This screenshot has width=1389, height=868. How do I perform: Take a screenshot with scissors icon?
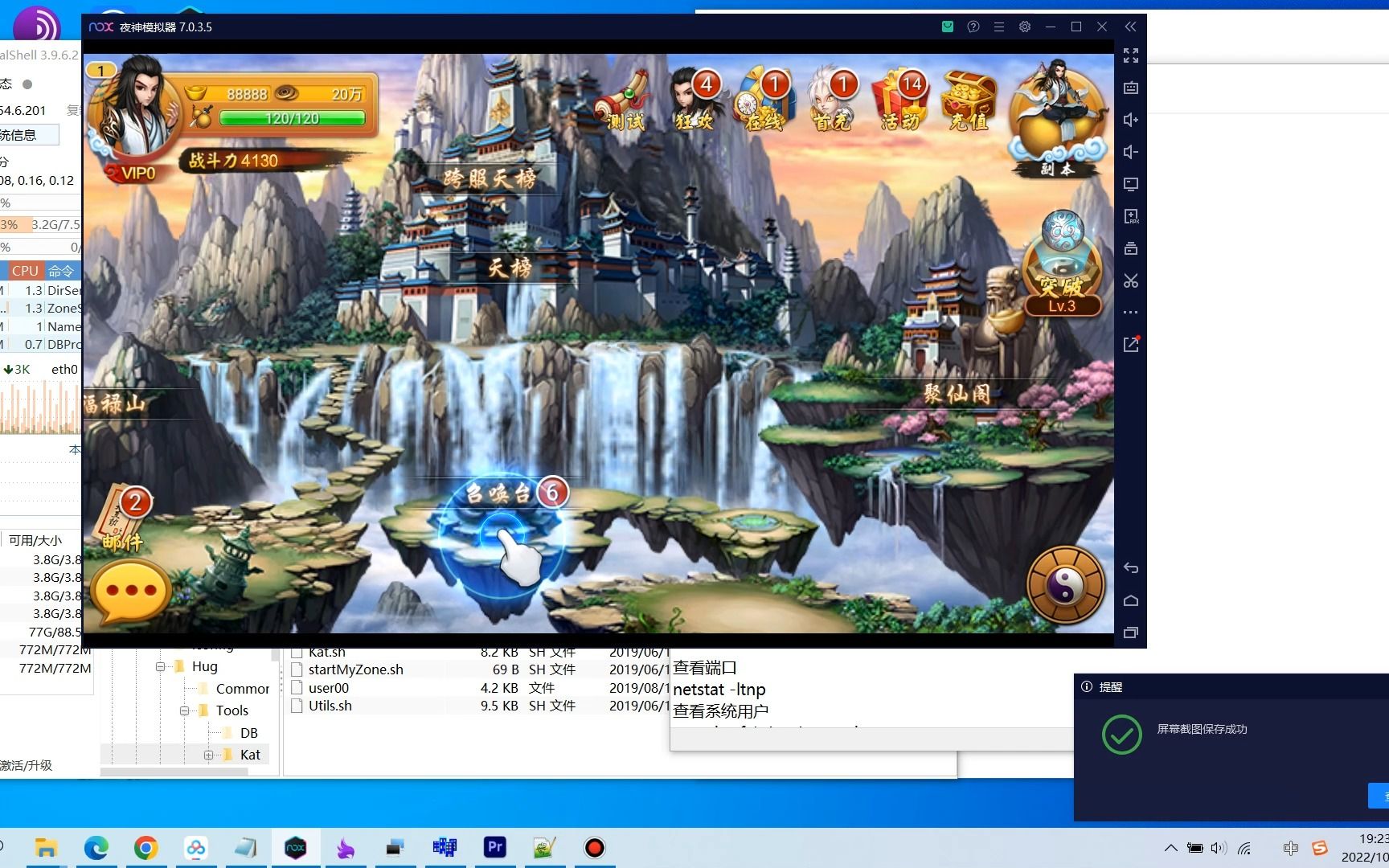[1131, 280]
